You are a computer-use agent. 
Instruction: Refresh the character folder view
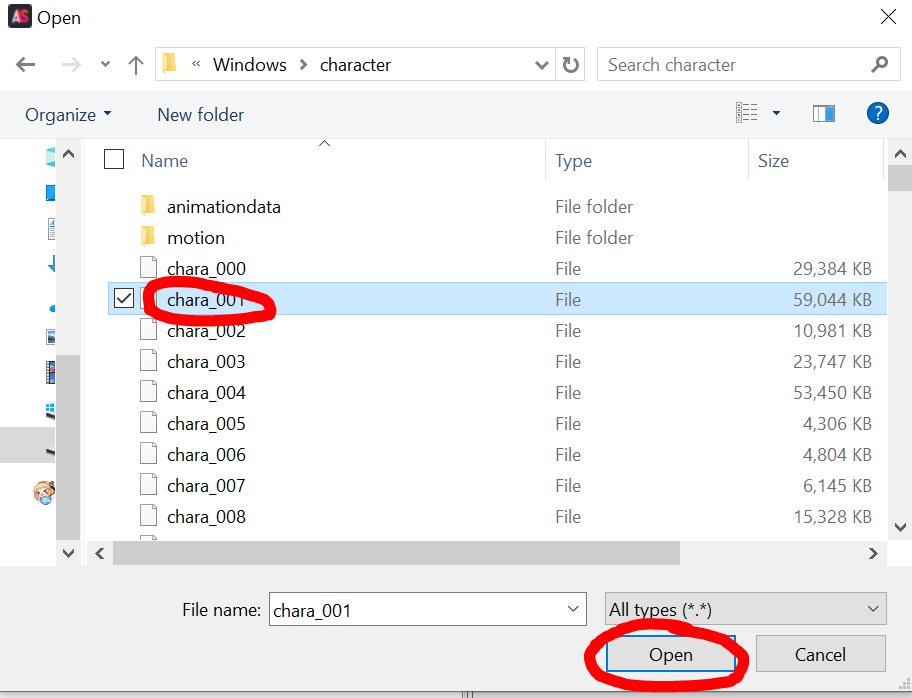pyautogui.click(x=571, y=65)
